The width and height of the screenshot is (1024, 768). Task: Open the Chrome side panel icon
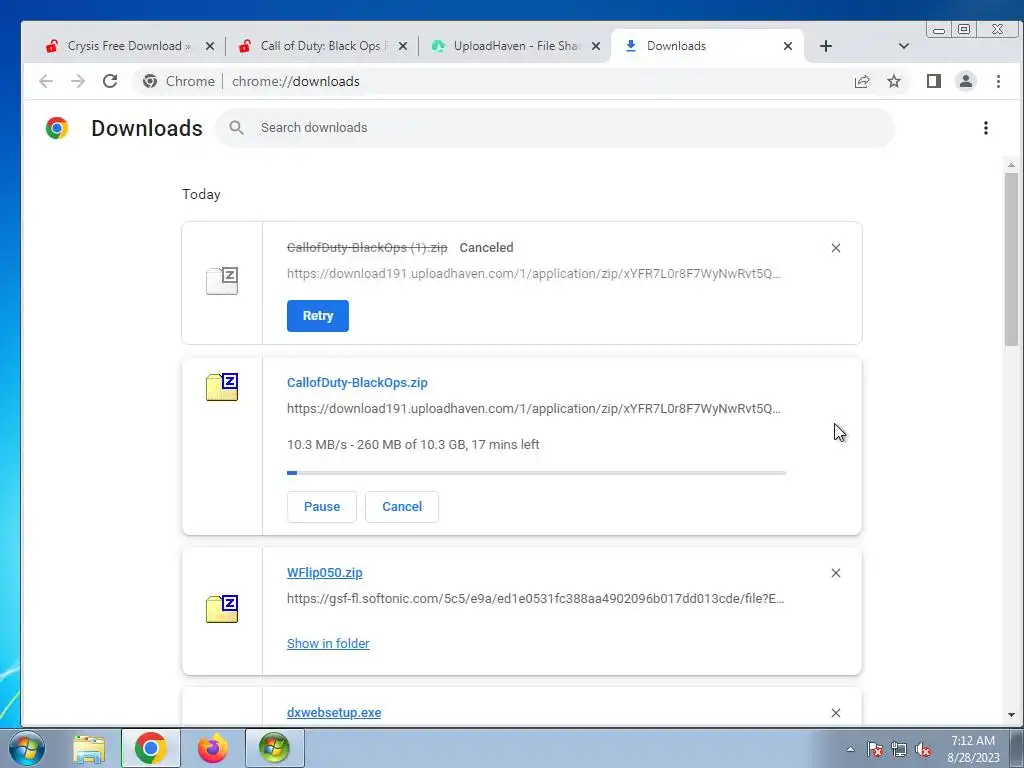coord(934,81)
